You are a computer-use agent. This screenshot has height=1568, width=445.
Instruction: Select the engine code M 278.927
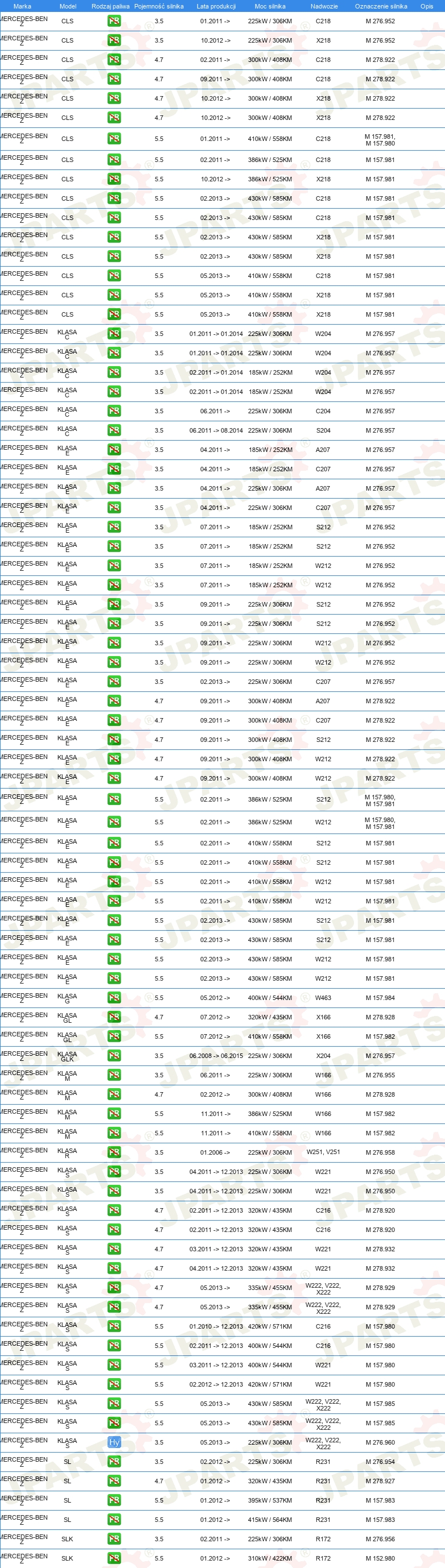point(380,1481)
